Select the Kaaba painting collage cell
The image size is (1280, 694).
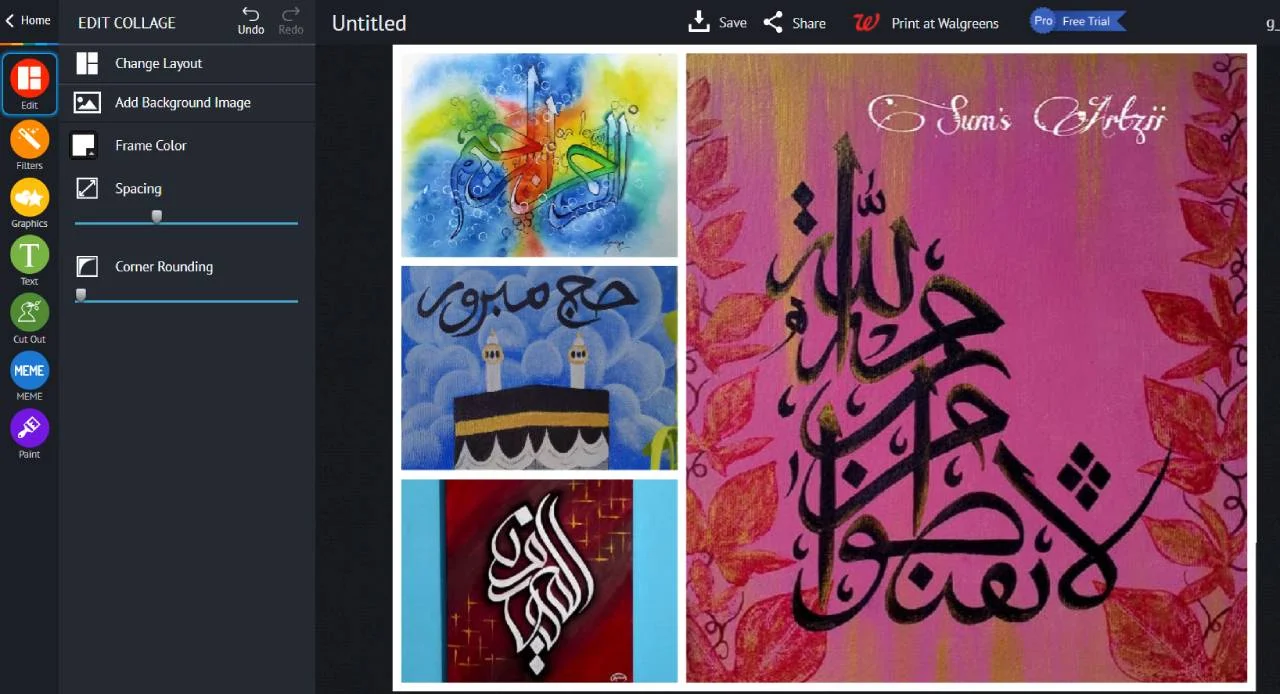tap(539, 367)
